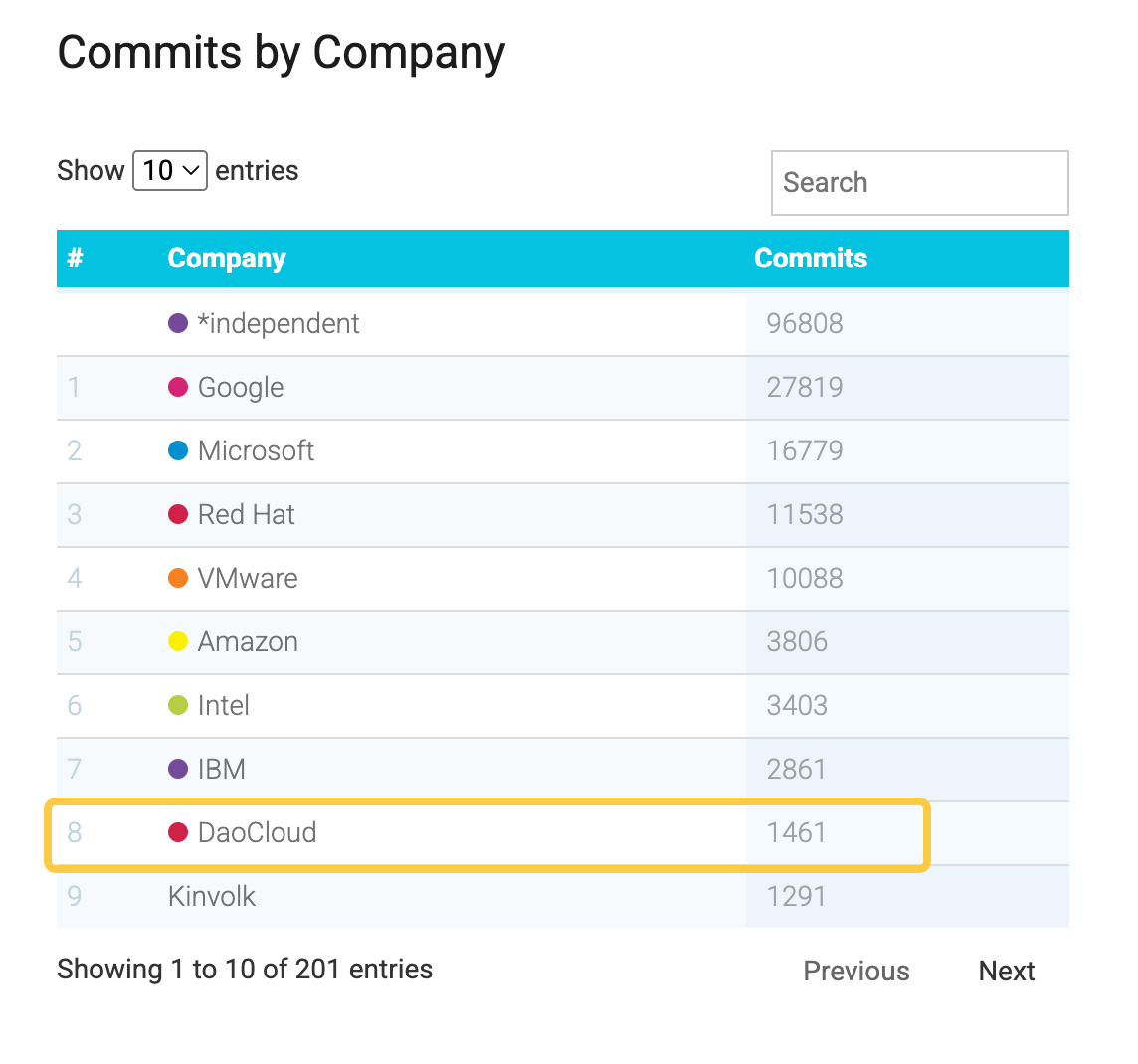Click into the Search input field
1138x1064 pixels.
[919, 183]
